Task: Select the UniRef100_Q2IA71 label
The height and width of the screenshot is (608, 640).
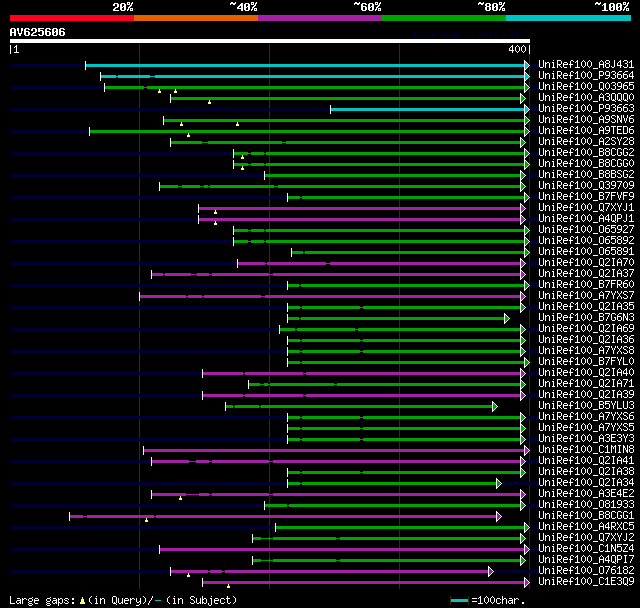Action: 586,384
